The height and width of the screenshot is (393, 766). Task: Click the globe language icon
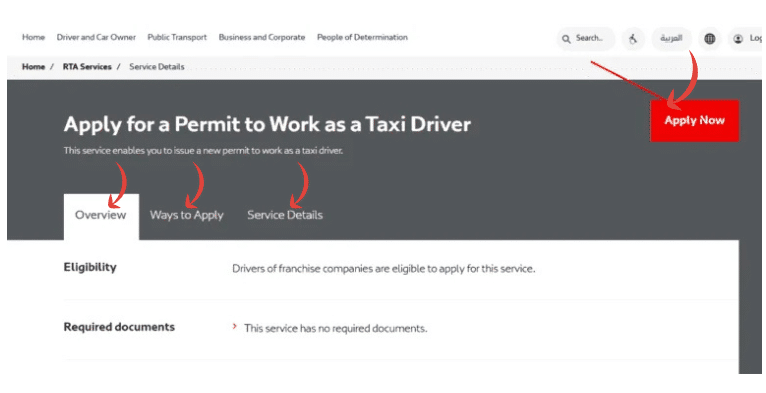[709, 39]
